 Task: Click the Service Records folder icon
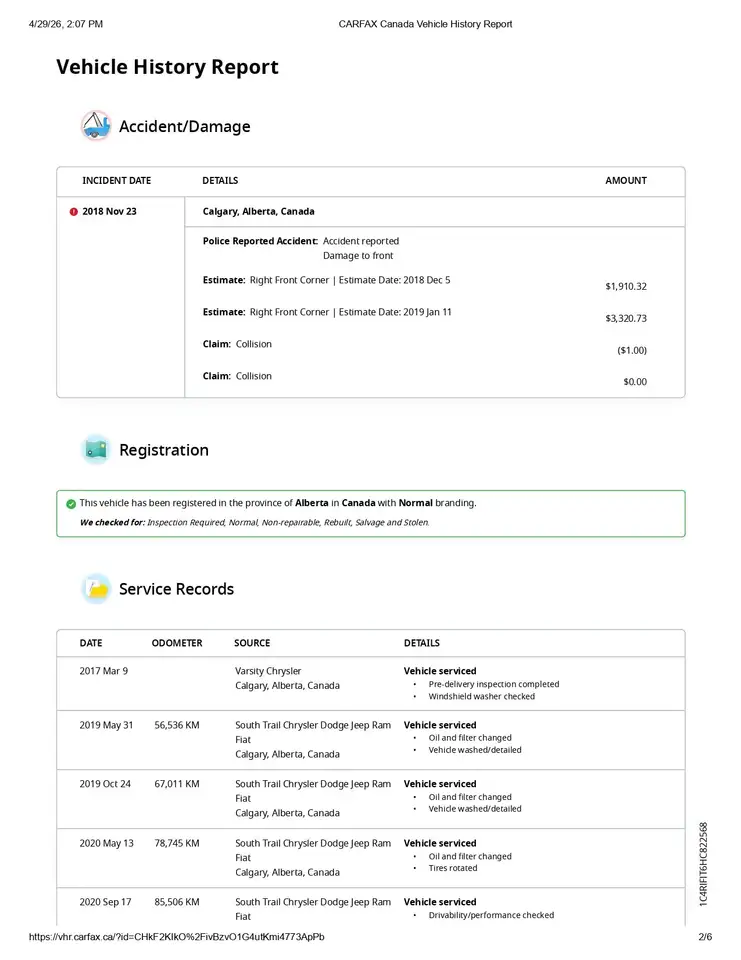point(96,589)
